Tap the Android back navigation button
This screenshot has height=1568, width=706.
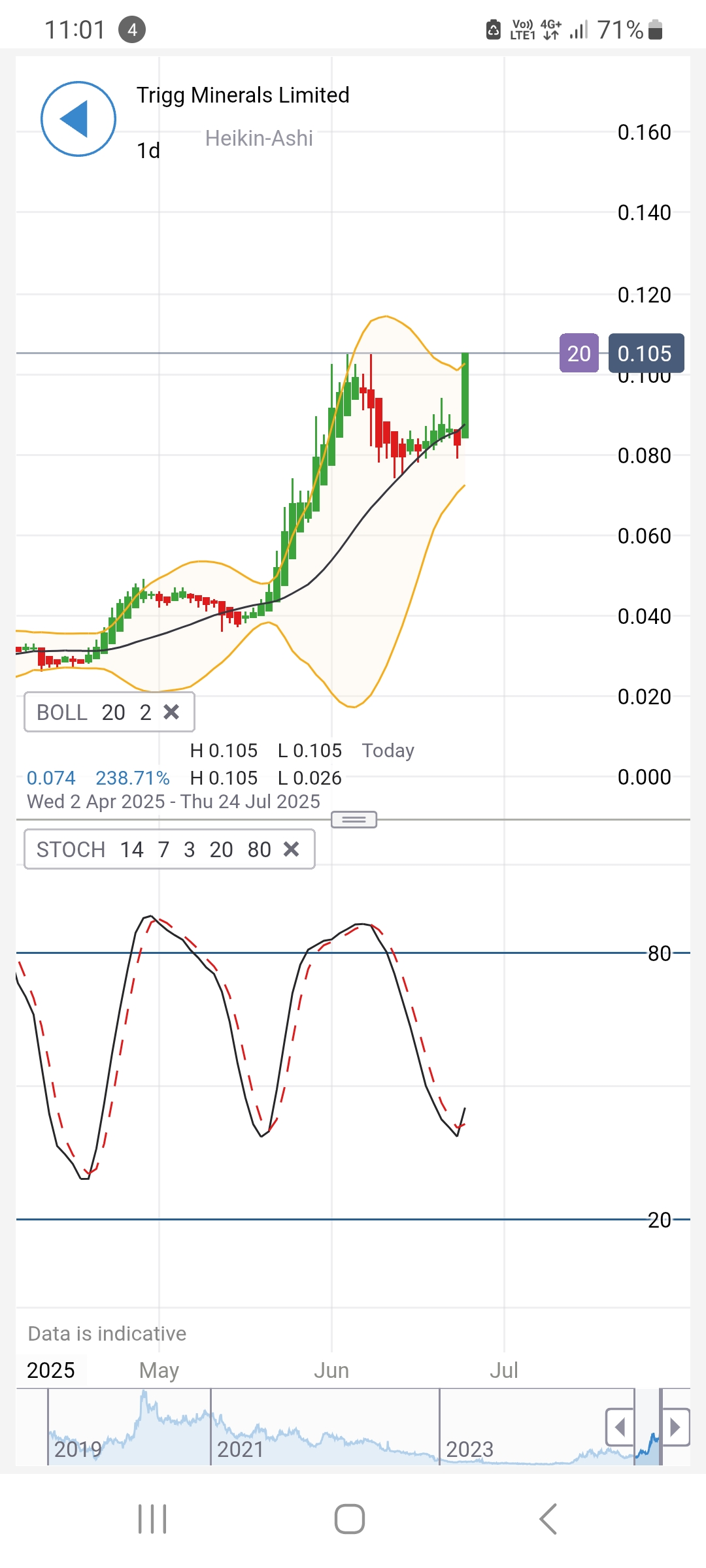pyautogui.click(x=548, y=1519)
